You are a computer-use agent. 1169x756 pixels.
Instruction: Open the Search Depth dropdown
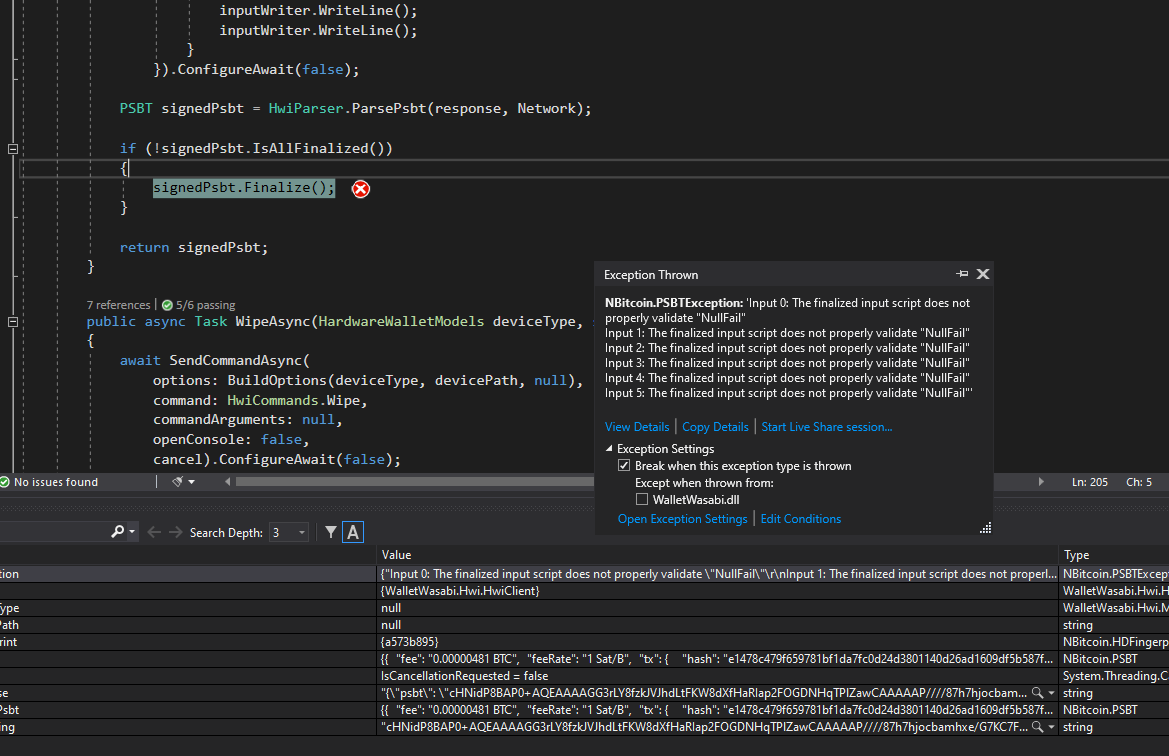click(x=289, y=532)
